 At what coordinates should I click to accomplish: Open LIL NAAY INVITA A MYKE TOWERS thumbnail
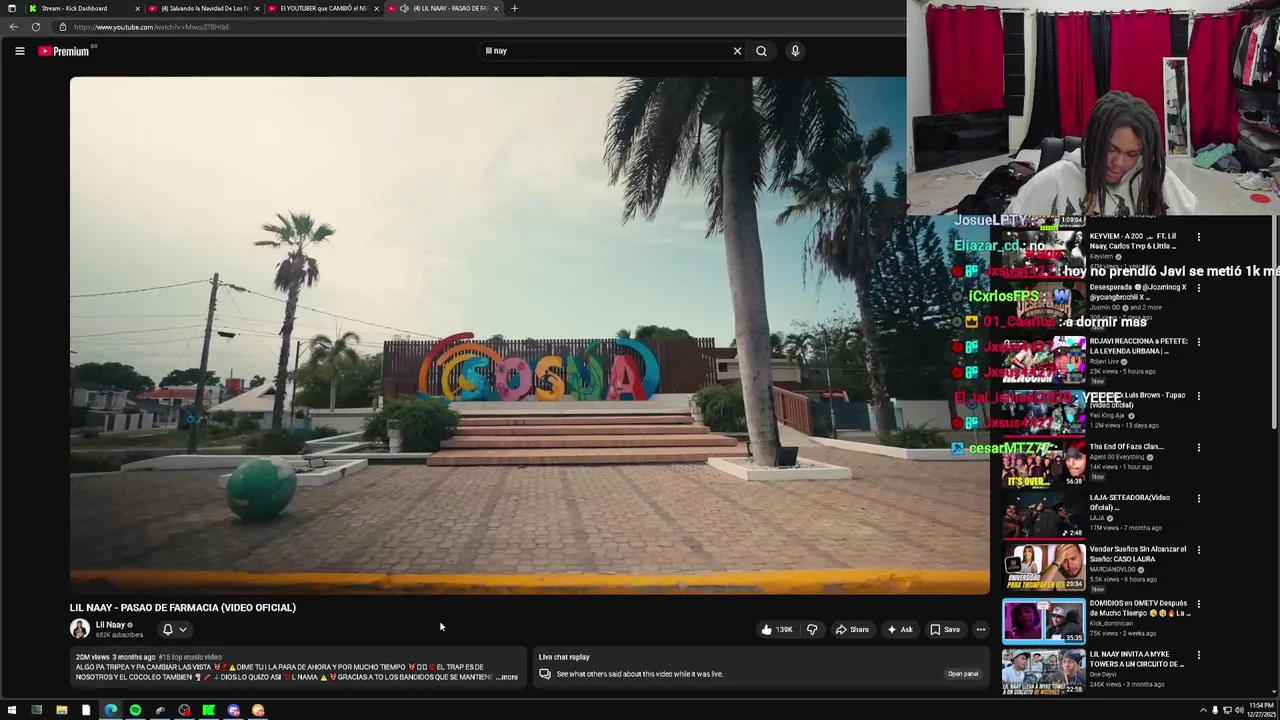1043,672
